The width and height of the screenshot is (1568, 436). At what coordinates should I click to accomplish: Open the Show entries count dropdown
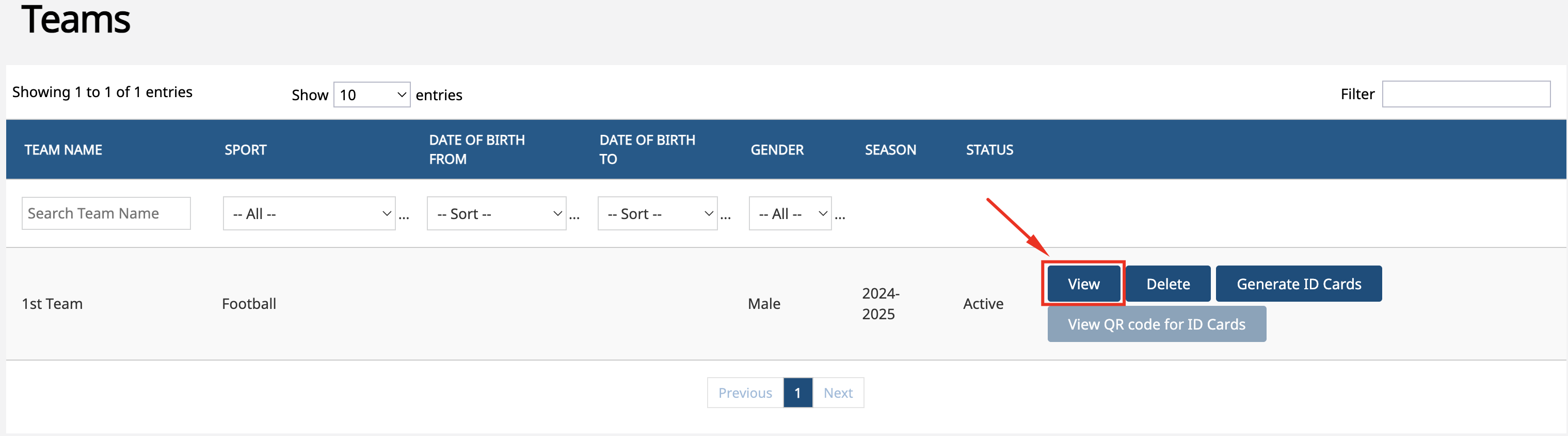click(371, 95)
